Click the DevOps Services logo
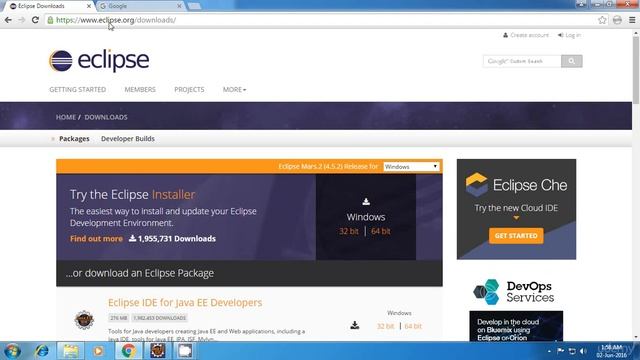Viewport: 640px width, 360px height. [513, 292]
